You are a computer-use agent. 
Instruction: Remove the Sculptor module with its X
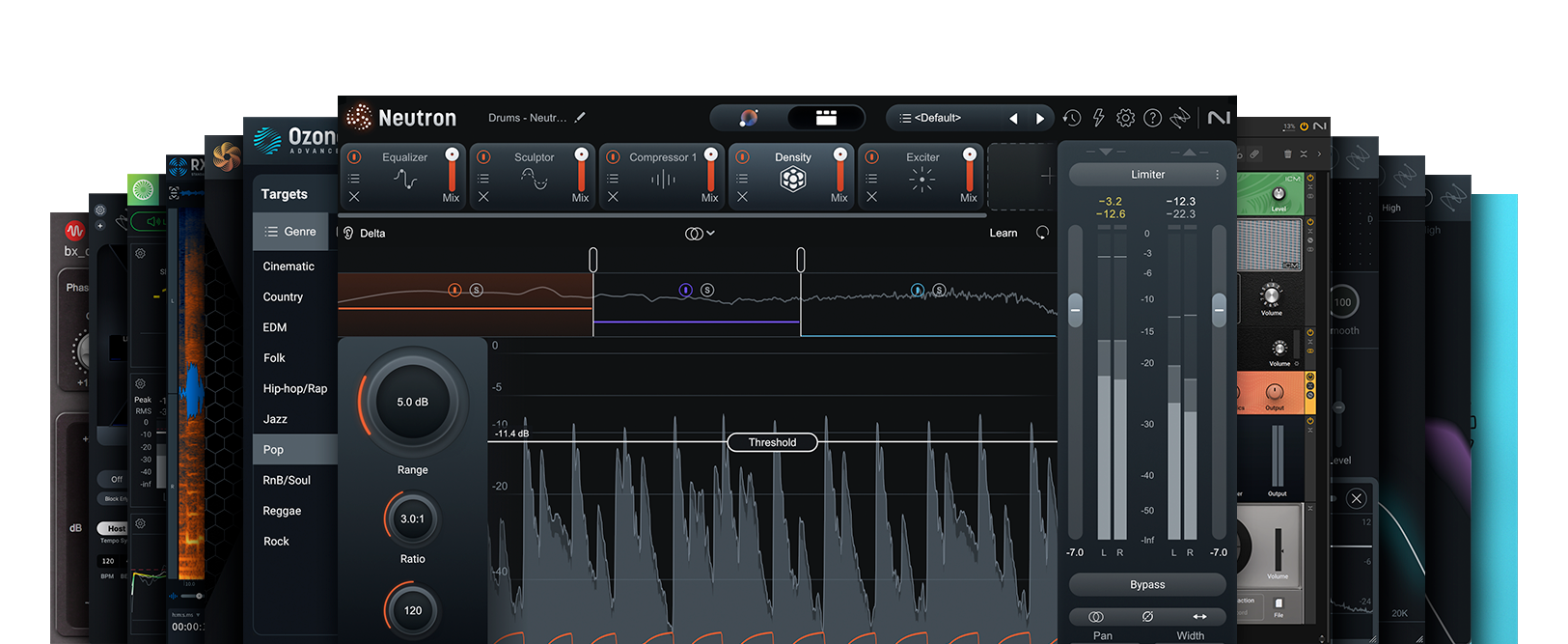click(483, 197)
